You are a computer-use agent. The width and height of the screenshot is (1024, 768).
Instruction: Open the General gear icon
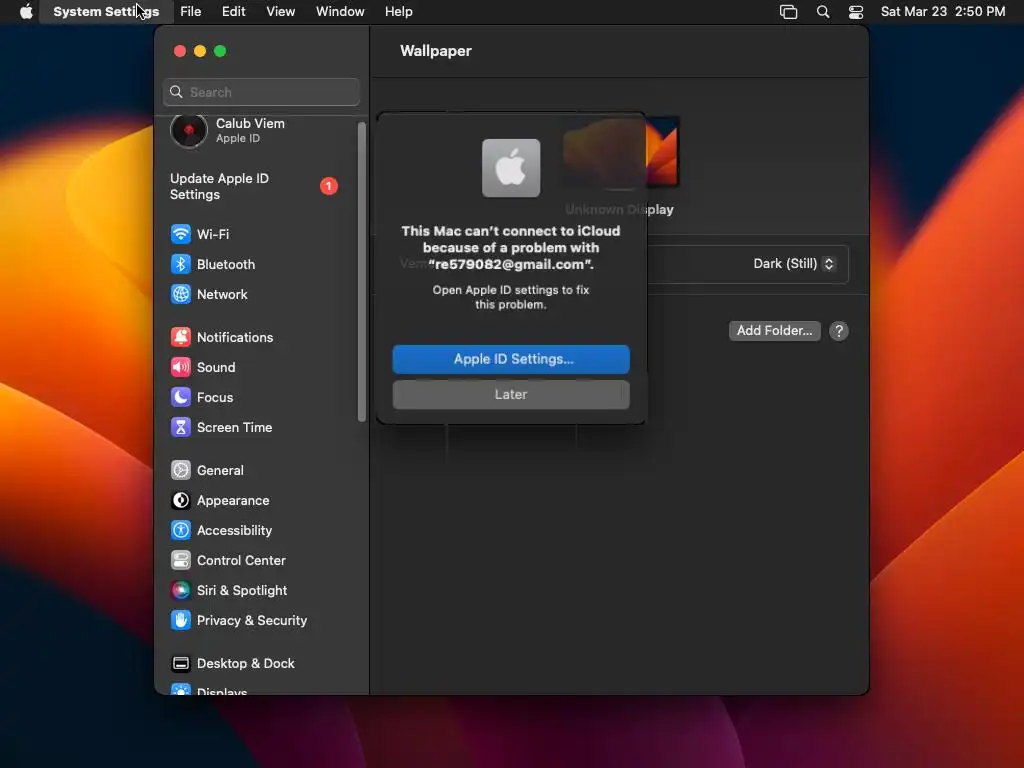pos(181,470)
